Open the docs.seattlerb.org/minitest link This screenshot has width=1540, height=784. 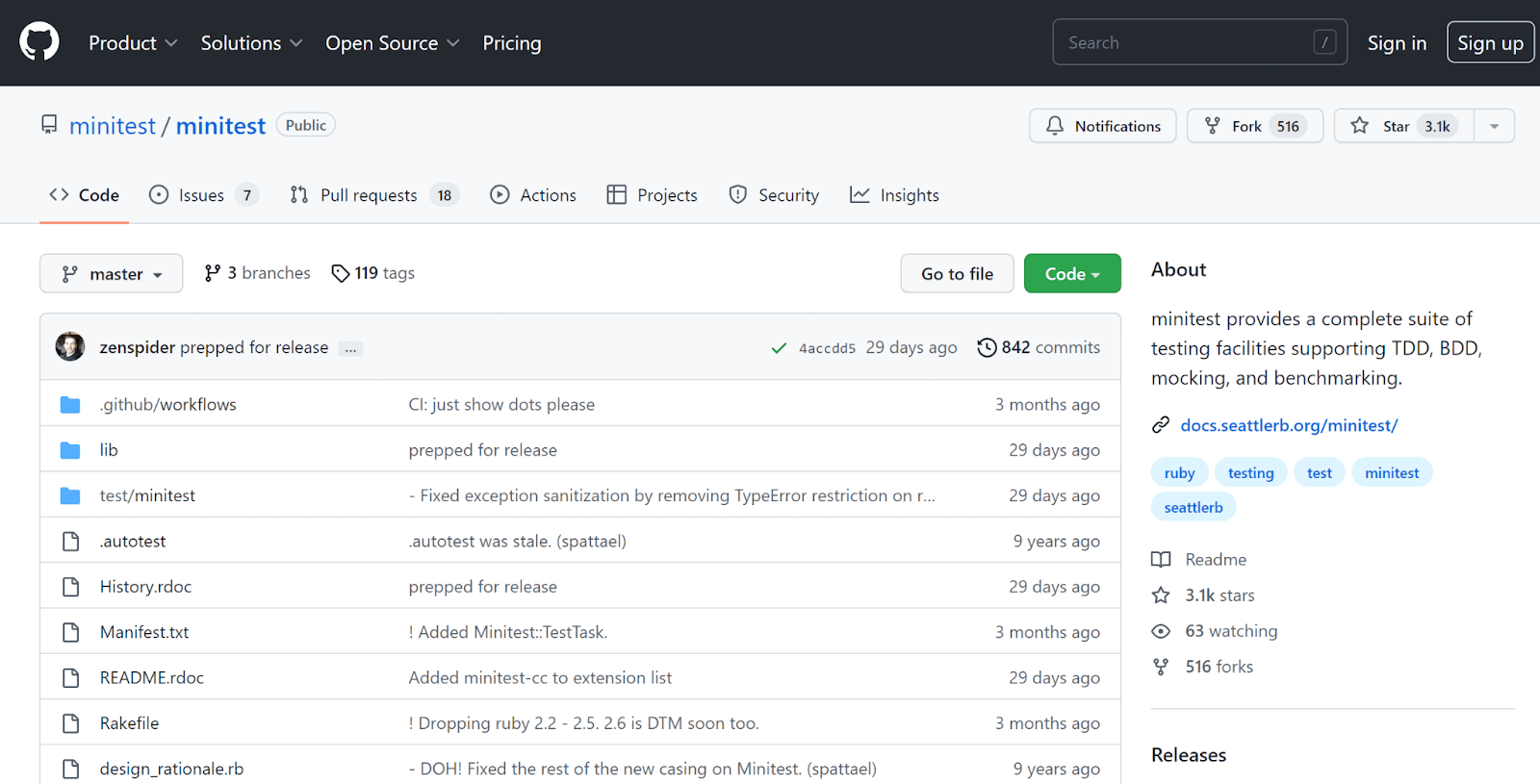[1288, 425]
